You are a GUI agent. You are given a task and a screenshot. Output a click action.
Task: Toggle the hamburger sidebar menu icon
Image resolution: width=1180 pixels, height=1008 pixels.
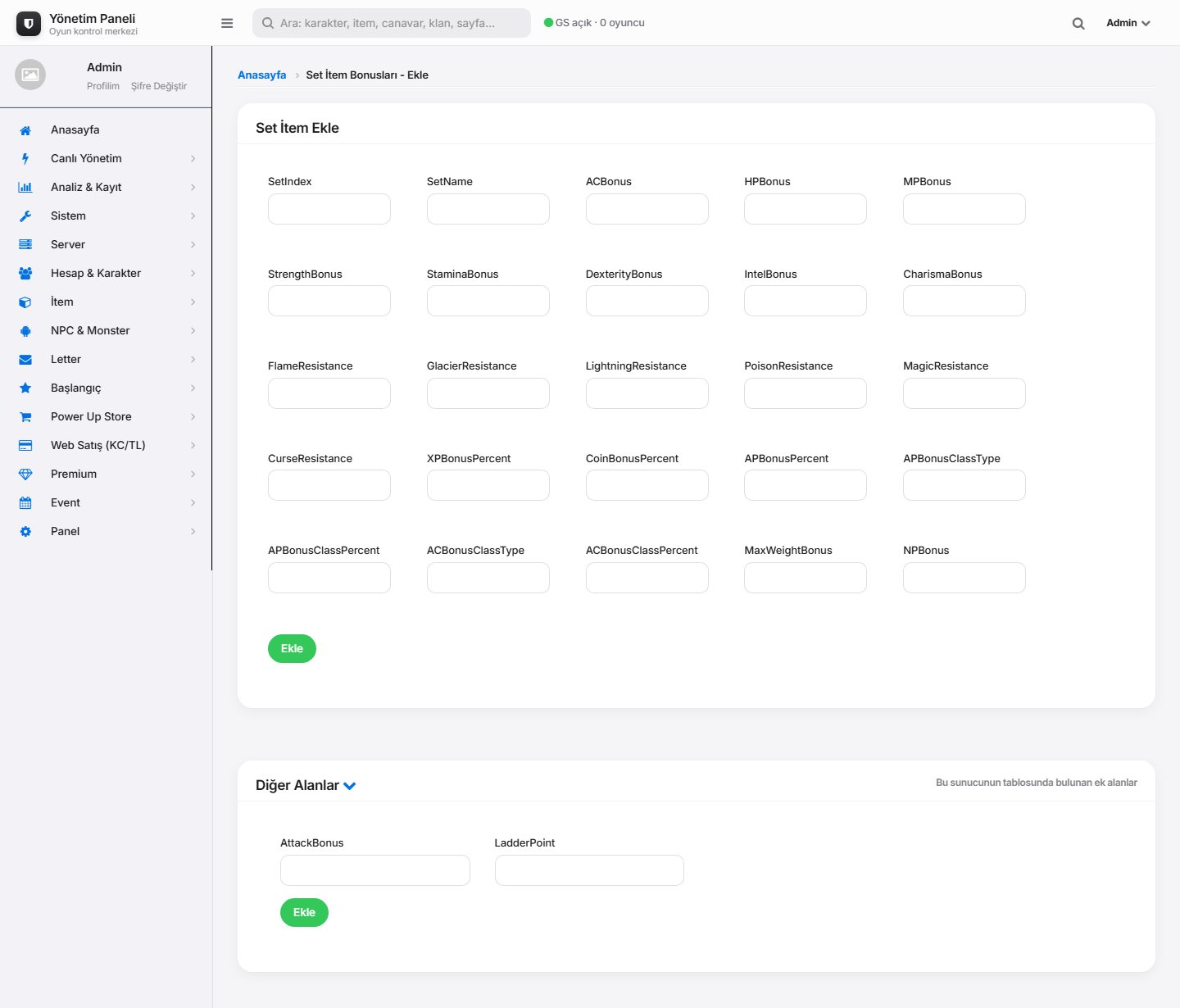point(227,23)
